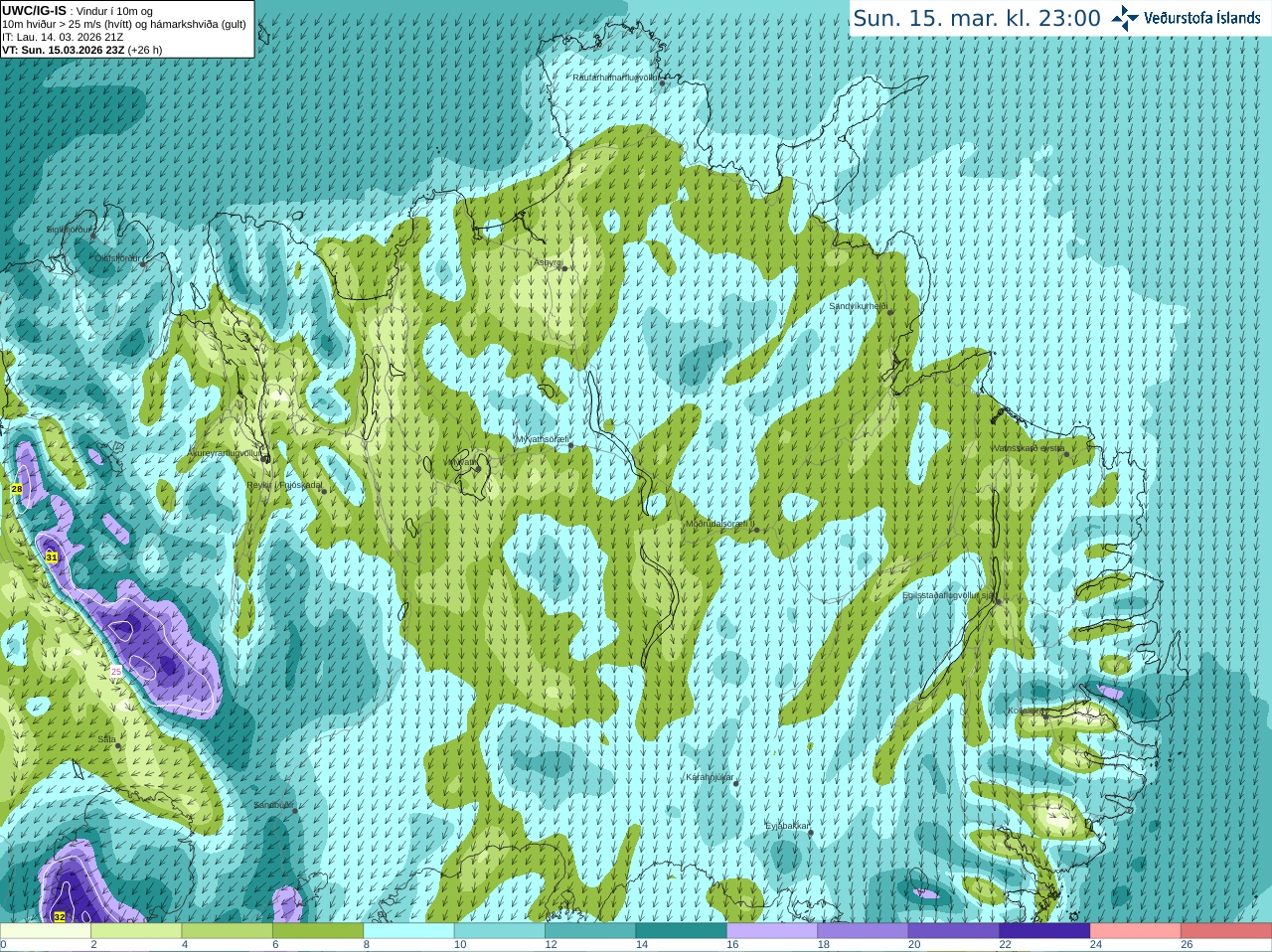Click the 20–22 m/s violet legend swatch
1272x952 pixels.
tap(954, 931)
